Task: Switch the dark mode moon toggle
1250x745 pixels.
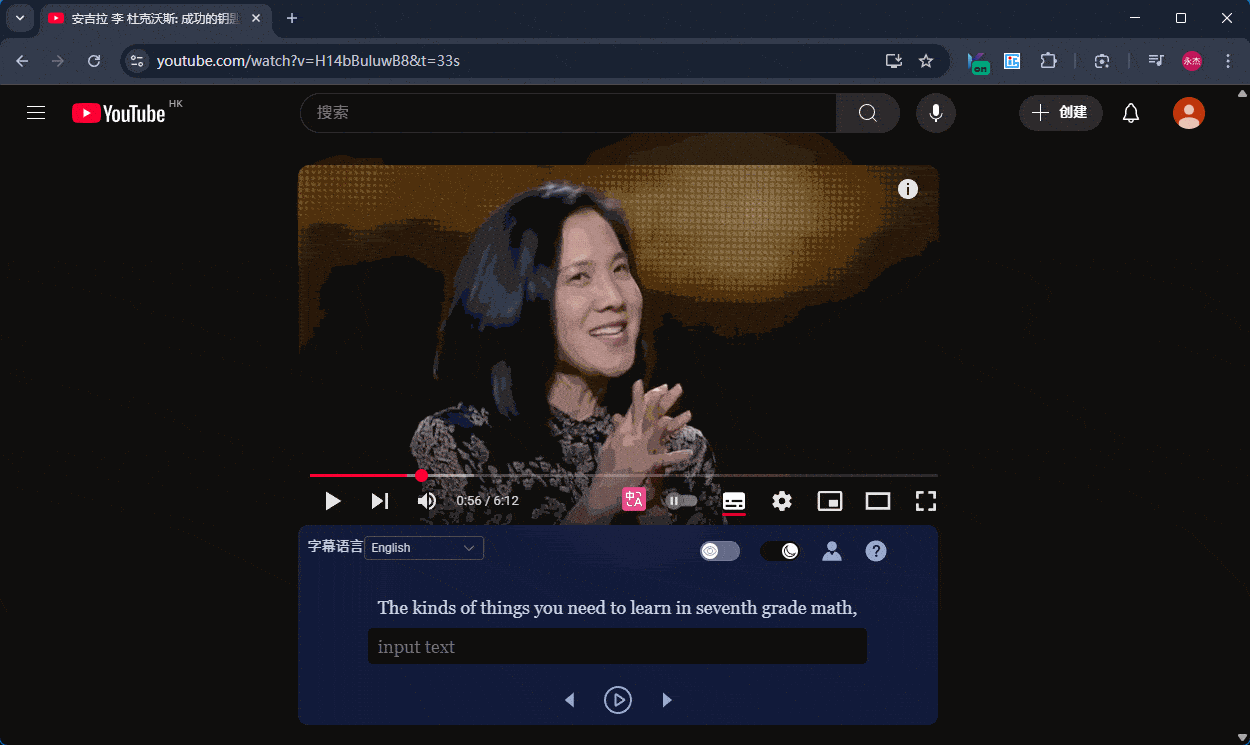Action: [780, 551]
